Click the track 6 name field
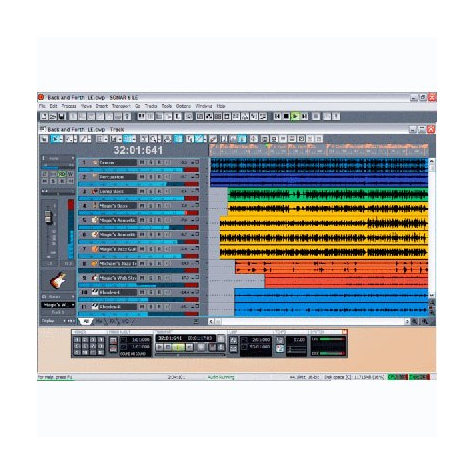The width and height of the screenshot is (475, 475). [118, 235]
